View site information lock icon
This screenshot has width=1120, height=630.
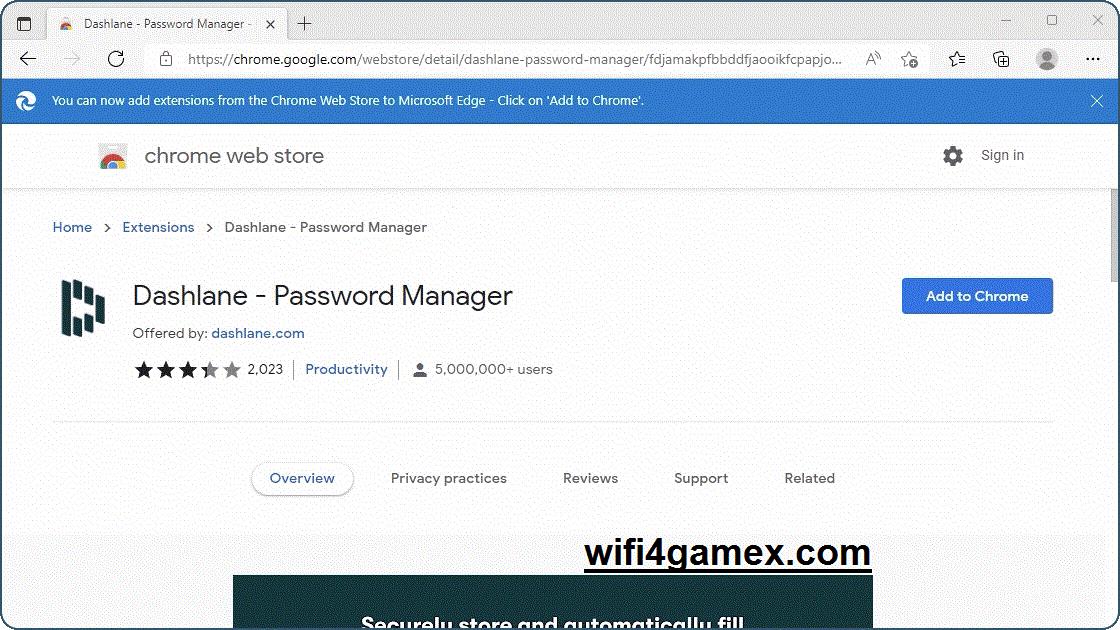(166, 59)
